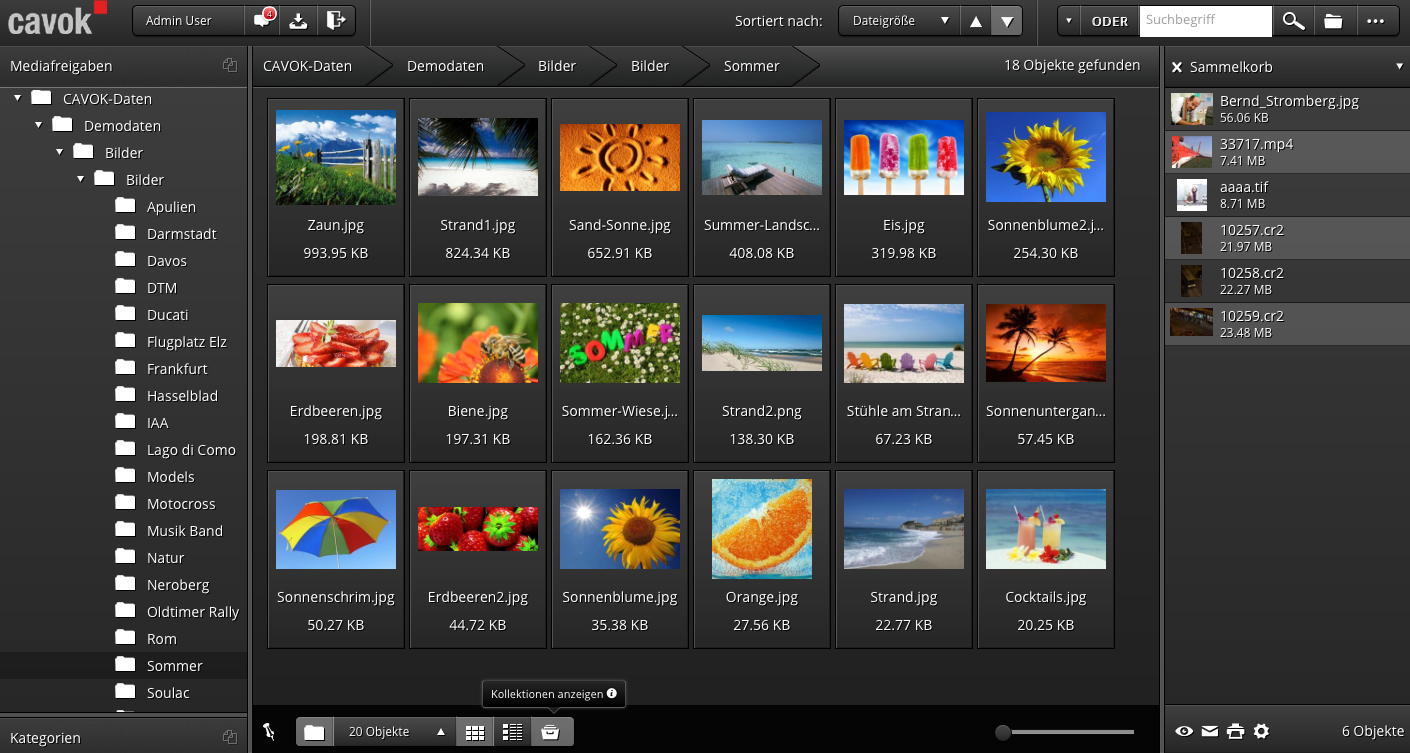Select the Ducati folder
This screenshot has width=1410, height=753.
click(167, 315)
